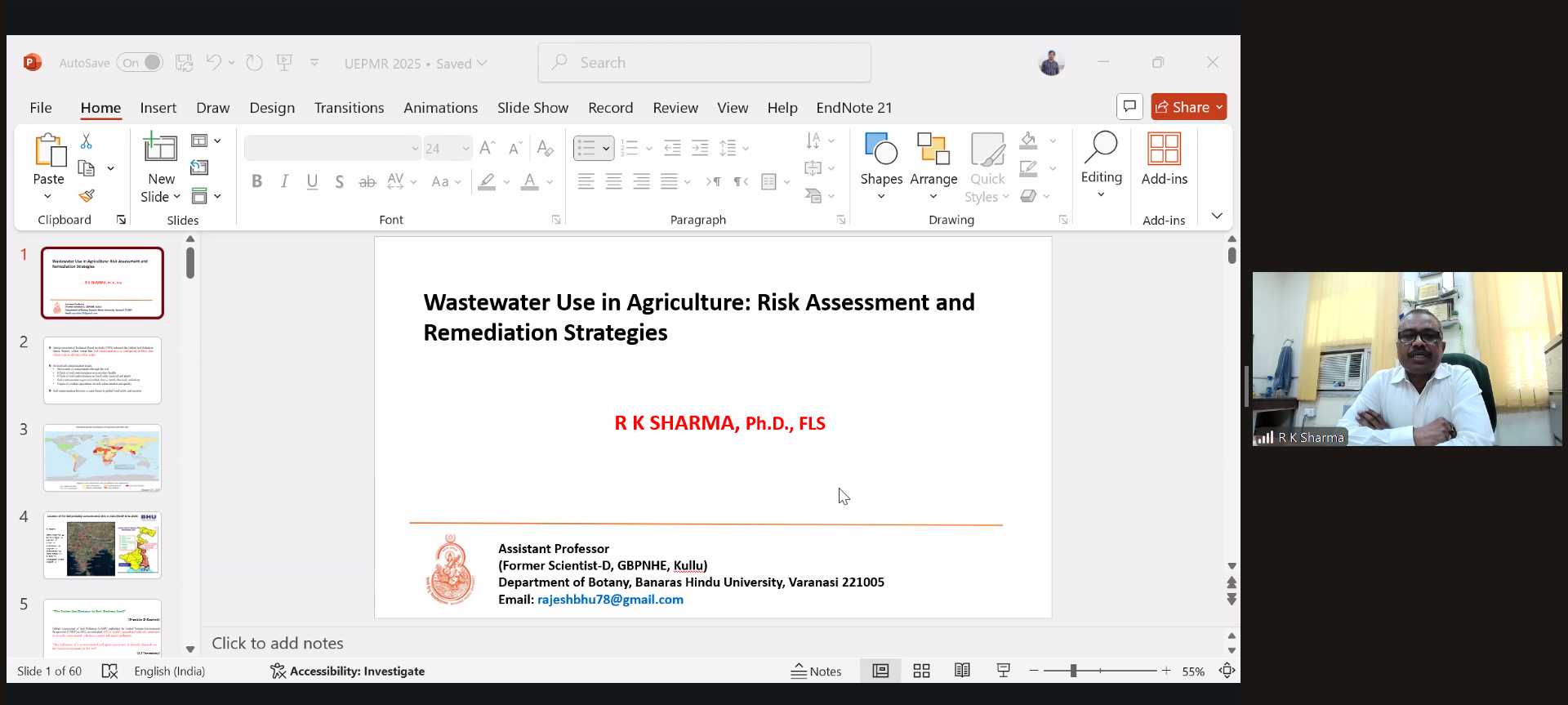Click the Shapes gallery icon
1568x705 pixels.
pos(880,151)
